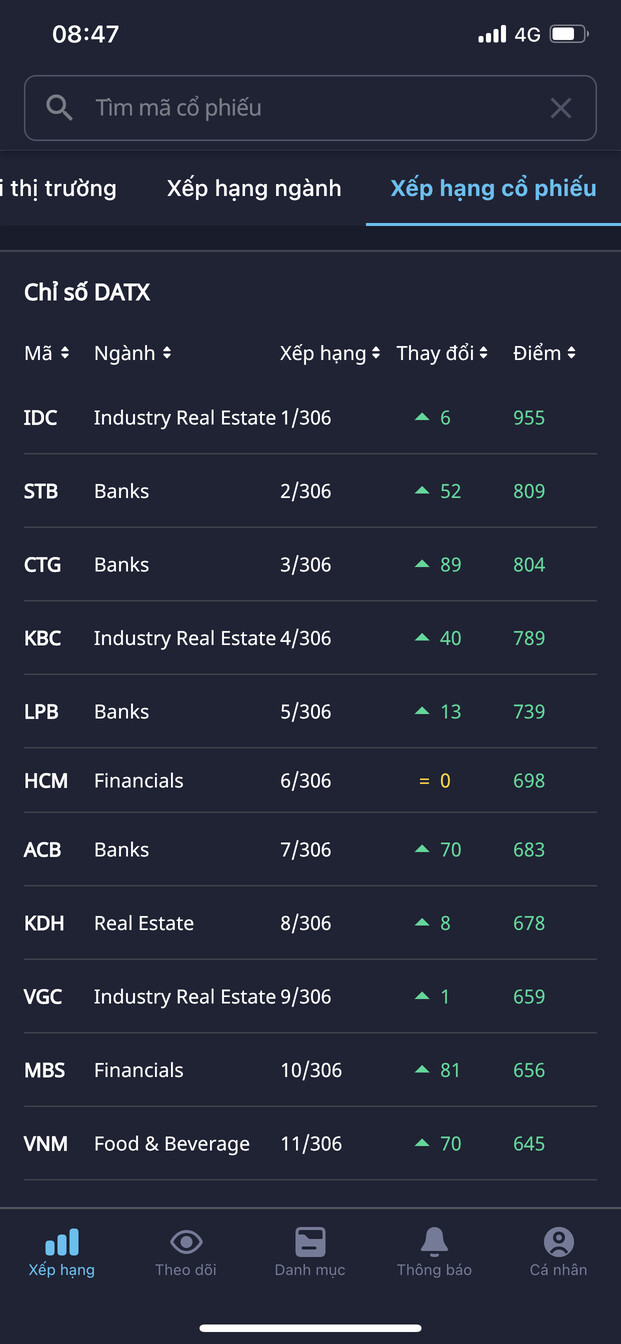Sort by Xếp hạng column header
The width and height of the screenshot is (621, 1344).
(329, 353)
